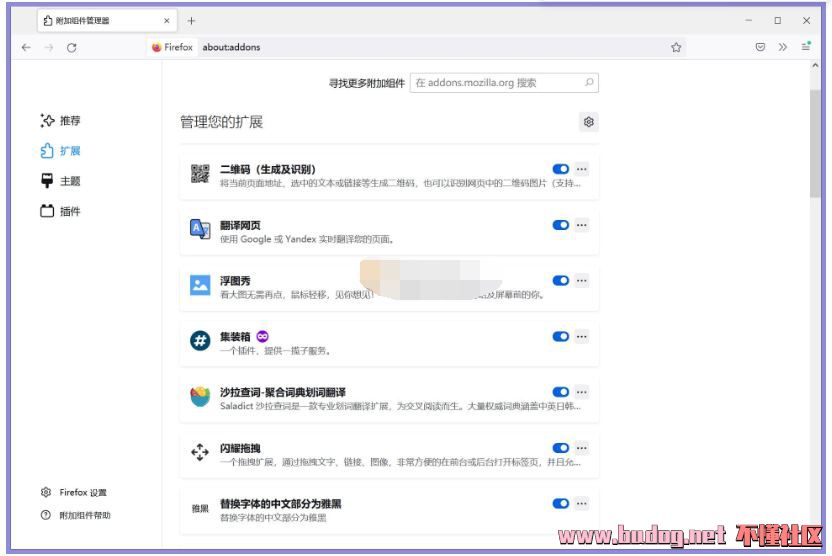
Task: Disable the 闪耀拖拽 extension toggle
Action: pos(561,448)
